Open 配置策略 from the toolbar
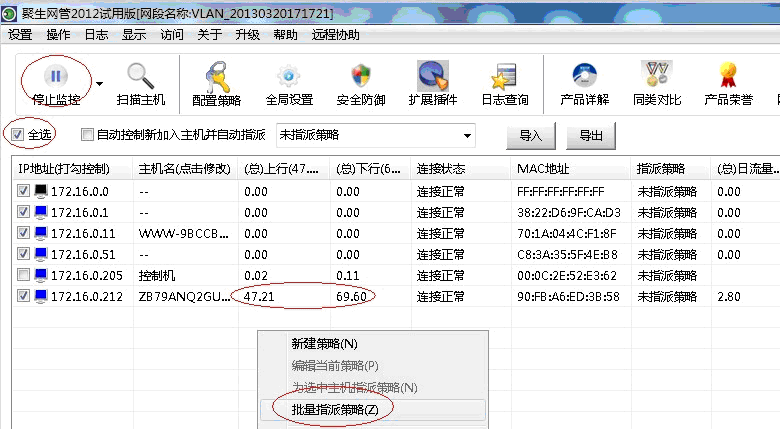Screen dimensions: 780x429 pyautogui.click(x=217, y=76)
